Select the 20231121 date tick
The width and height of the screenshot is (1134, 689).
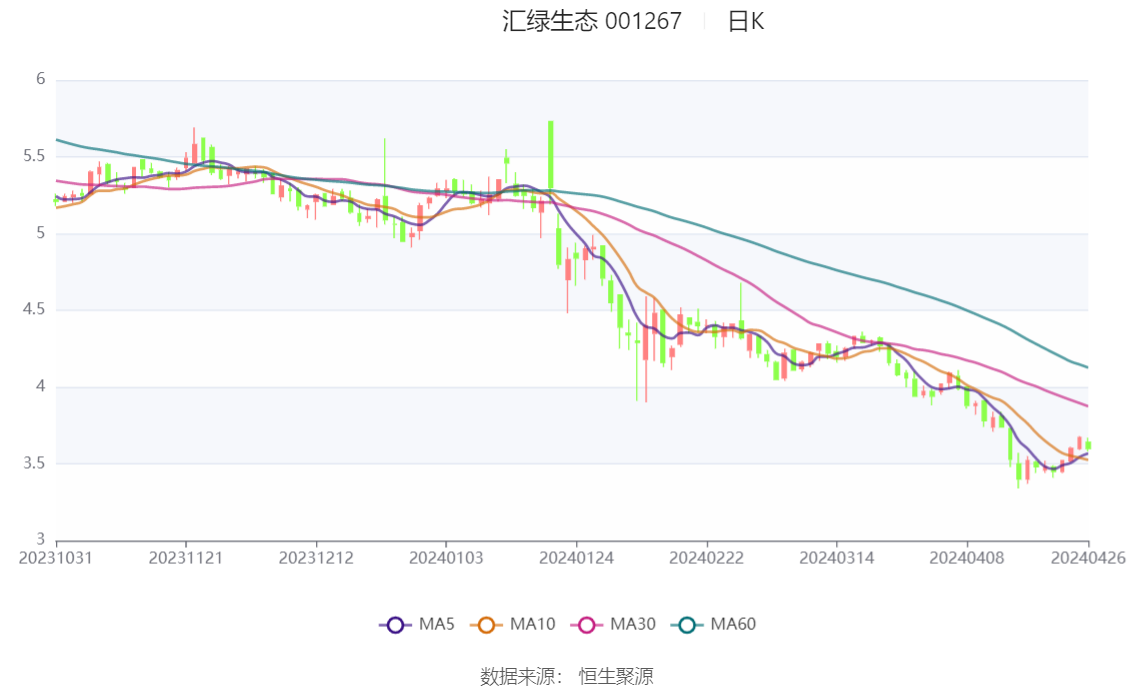[x=186, y=558]
